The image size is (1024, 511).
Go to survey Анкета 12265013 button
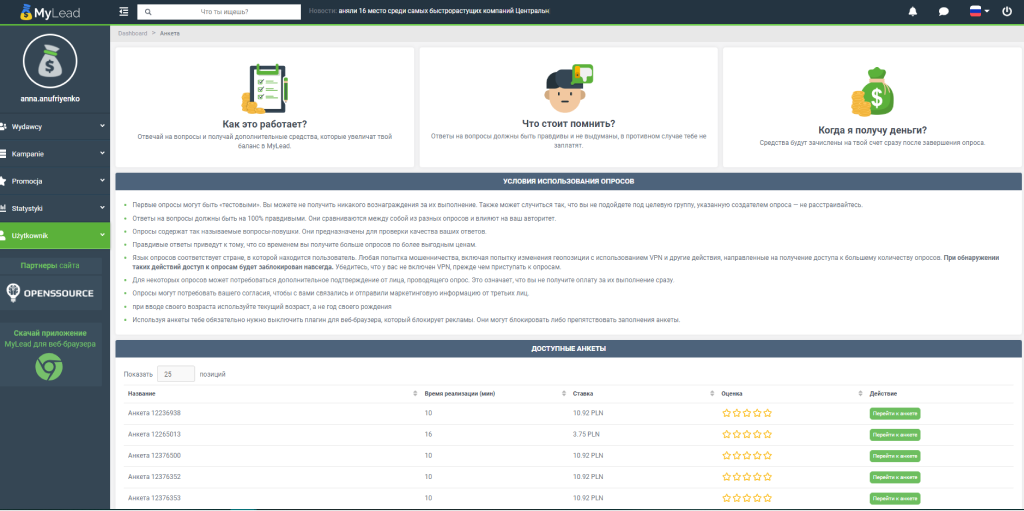895,435
